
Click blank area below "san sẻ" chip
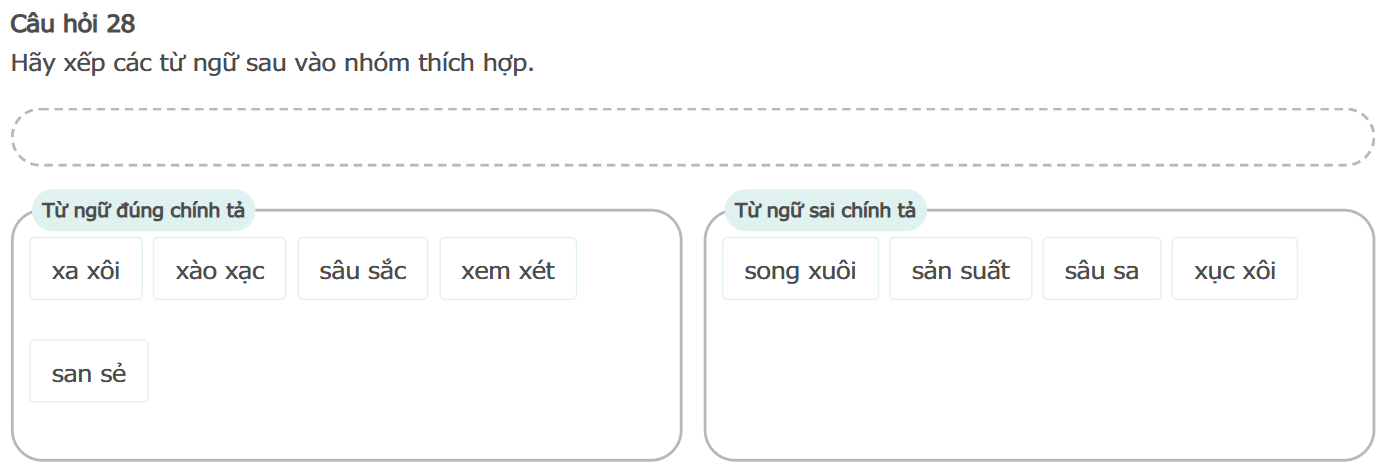coord(89,430)
